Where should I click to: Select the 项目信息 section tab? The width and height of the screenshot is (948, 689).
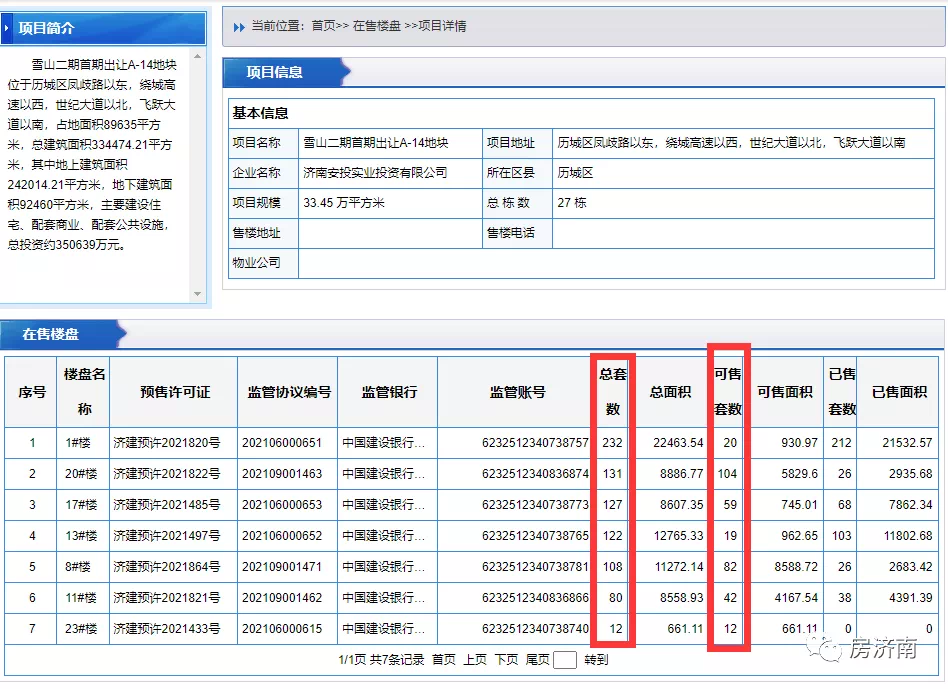click(x=275, y=72)
